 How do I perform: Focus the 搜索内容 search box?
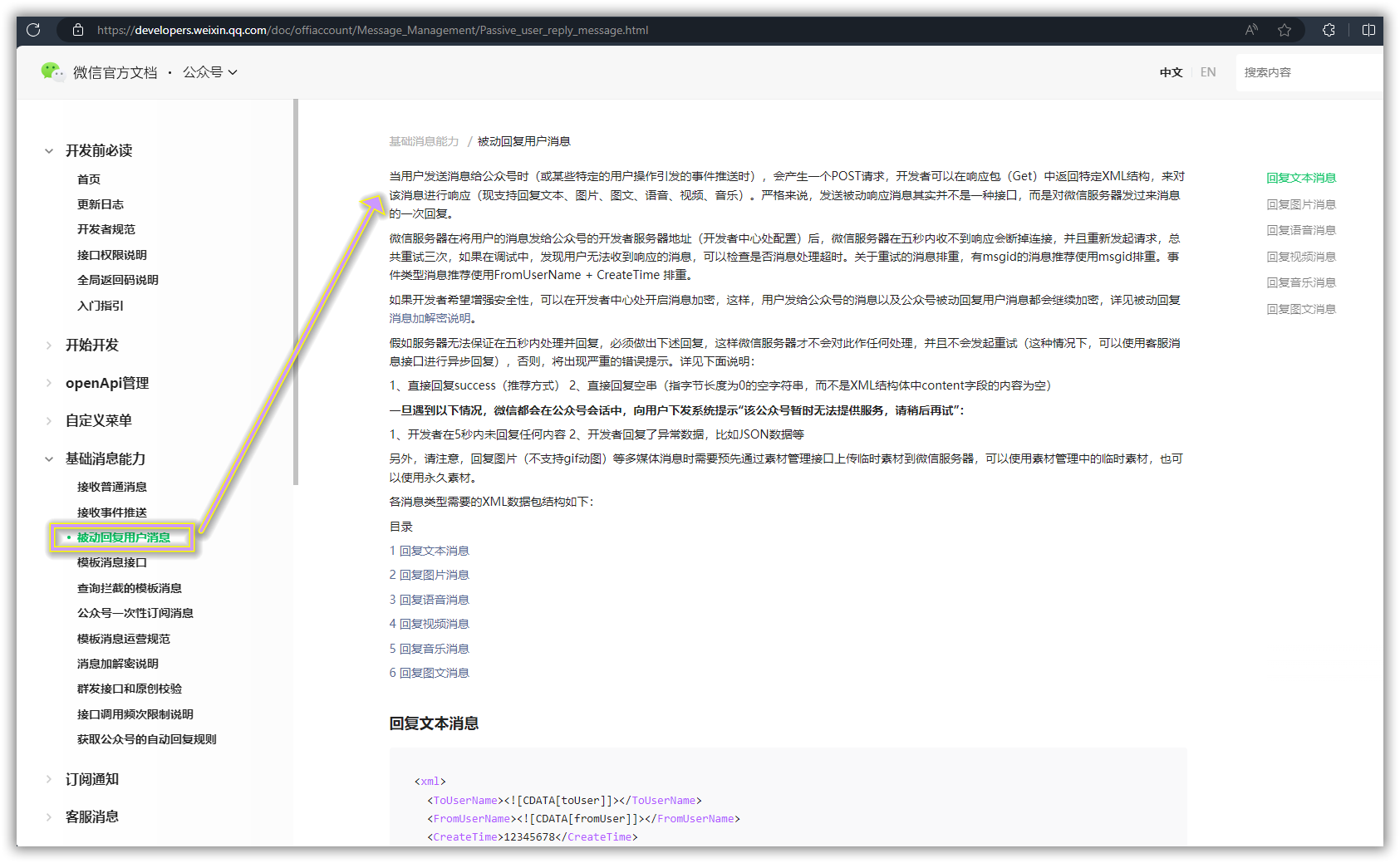1309,72
